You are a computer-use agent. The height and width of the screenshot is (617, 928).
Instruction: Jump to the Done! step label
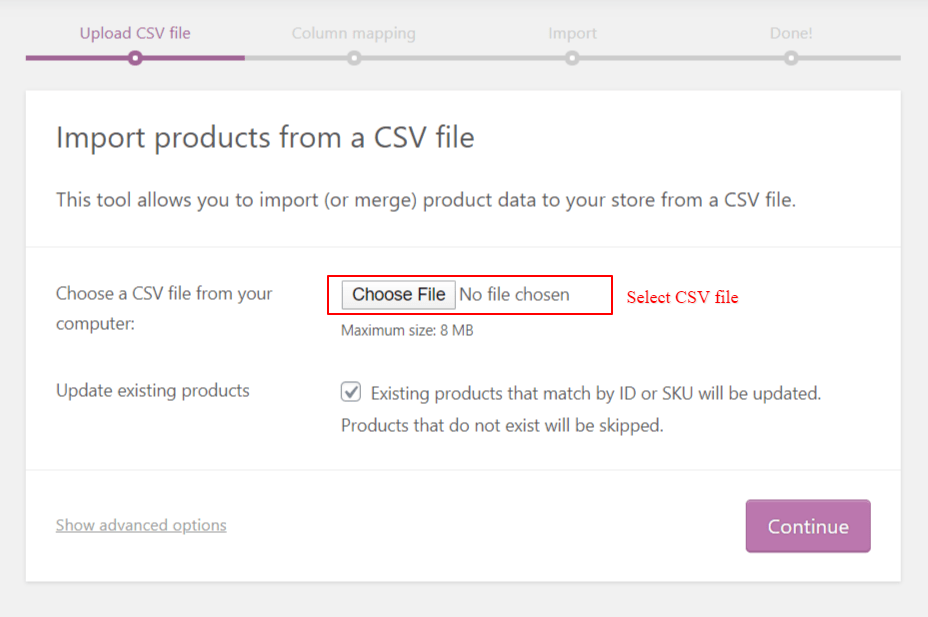click(791, 33)
